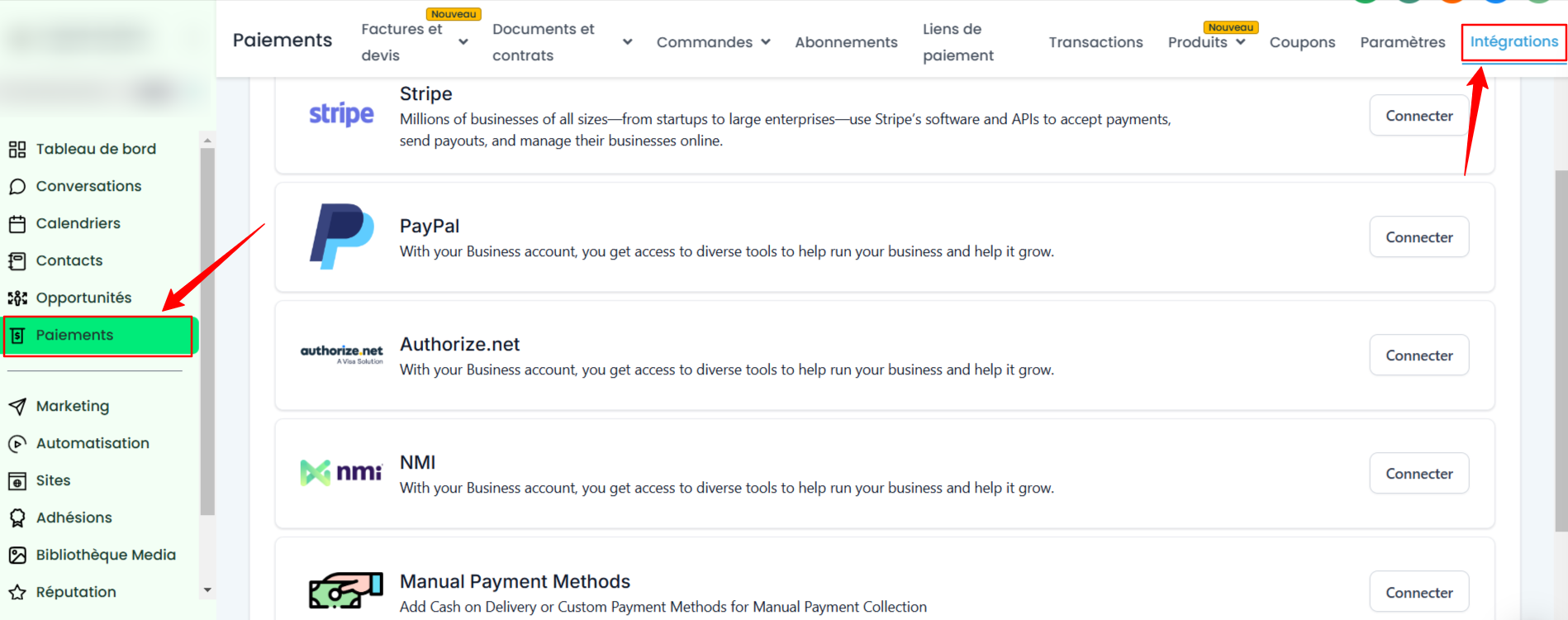Click the Calendriers calendar icon
The image size is (1568, 620).
(x=17, y=224)
